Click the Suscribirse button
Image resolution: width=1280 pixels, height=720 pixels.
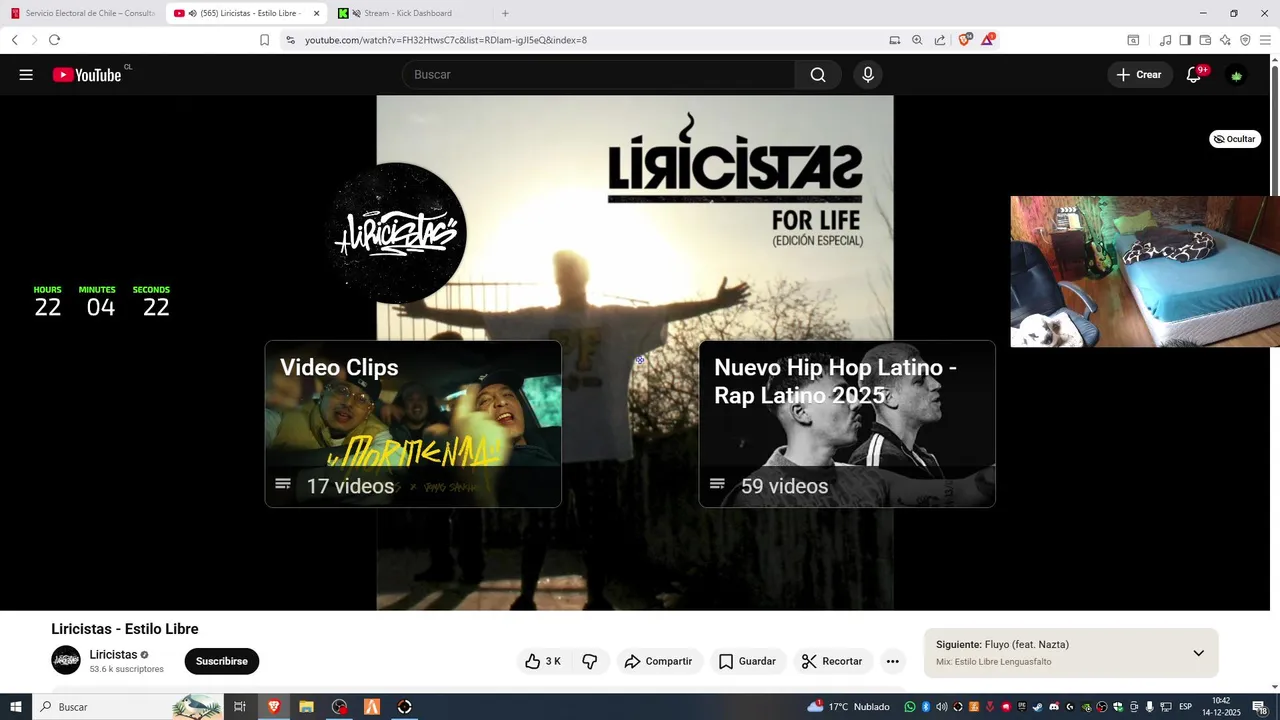click(221, 661)
